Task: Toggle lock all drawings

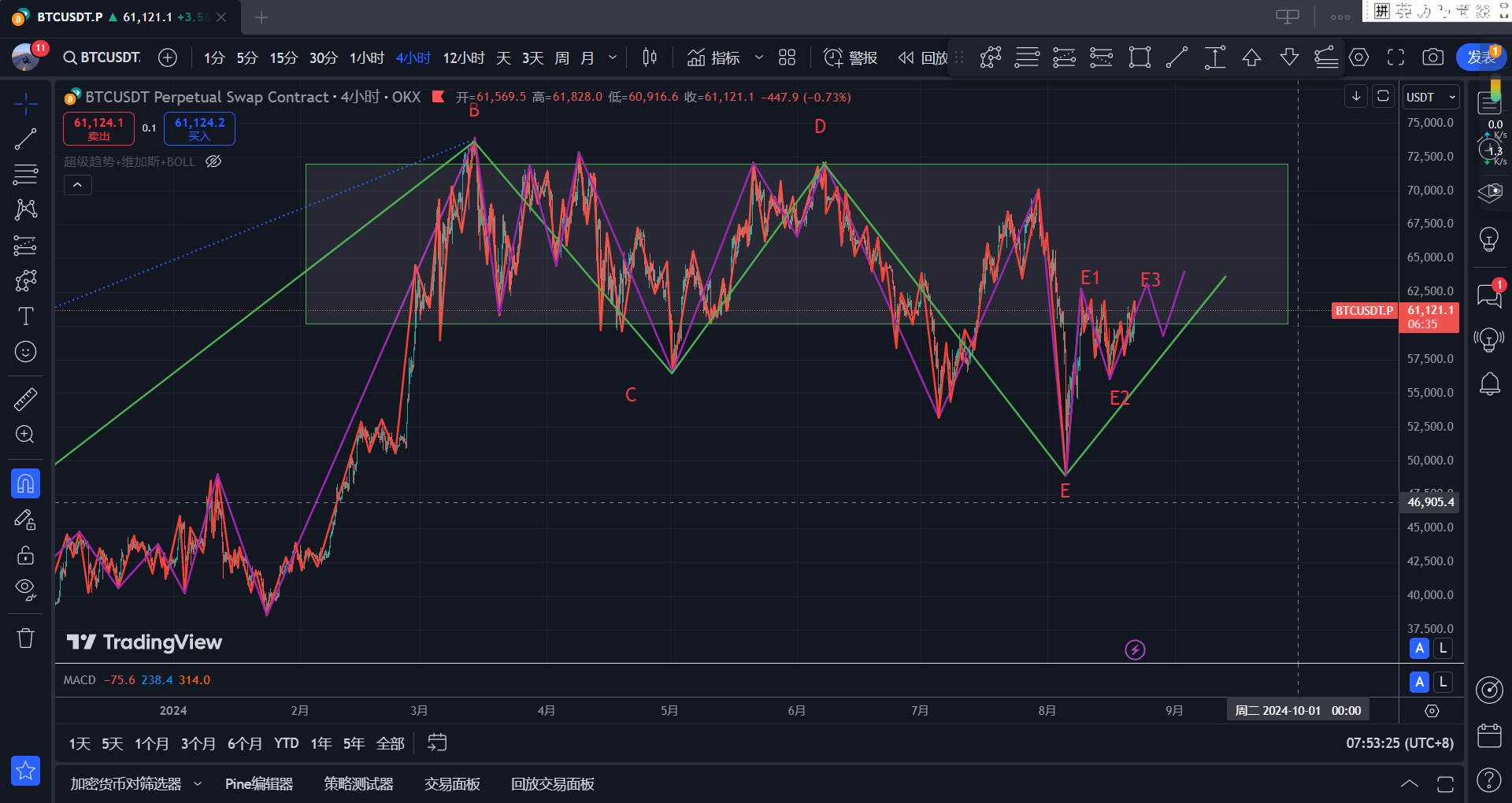Action: click(x=25, y=556)
